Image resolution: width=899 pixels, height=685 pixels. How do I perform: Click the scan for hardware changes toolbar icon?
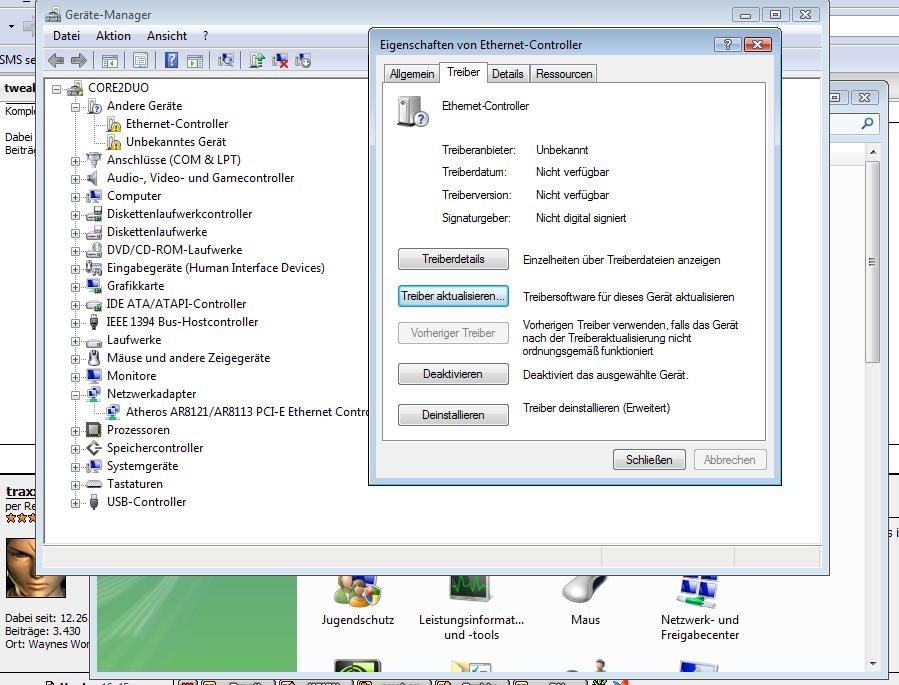pos(226,61)
